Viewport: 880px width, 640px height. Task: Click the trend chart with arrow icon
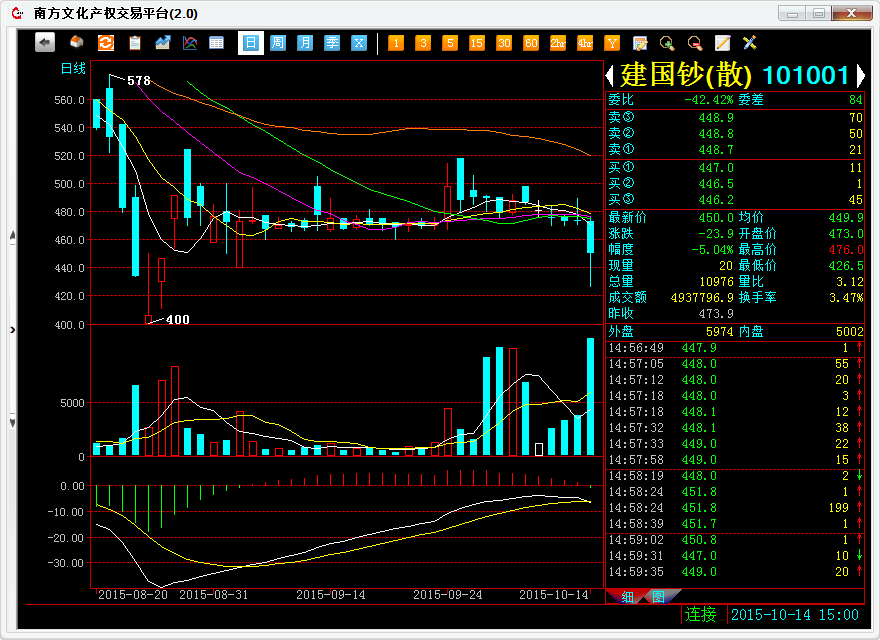(162, 42)
